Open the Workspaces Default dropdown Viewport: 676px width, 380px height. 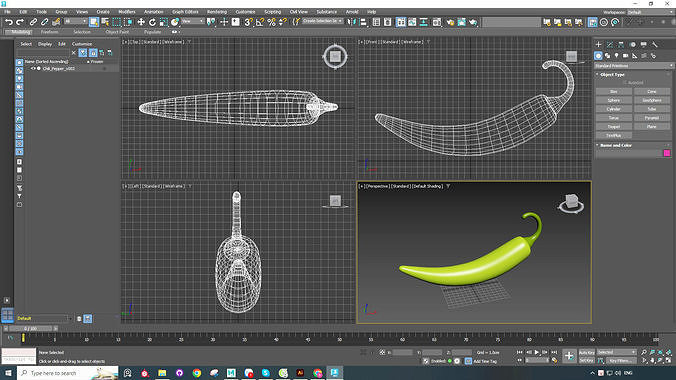pos(650,12)
